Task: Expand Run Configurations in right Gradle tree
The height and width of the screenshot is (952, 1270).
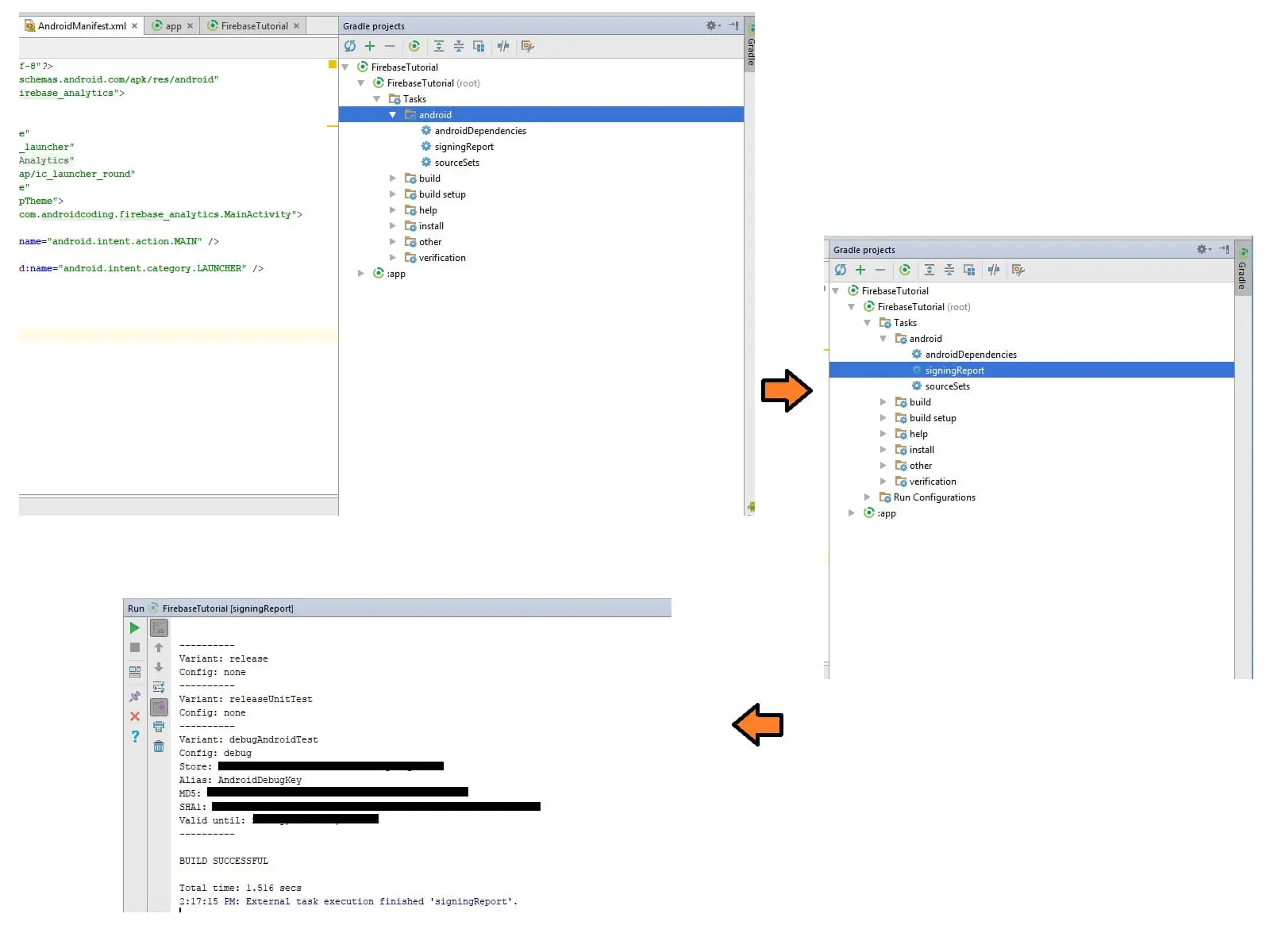Action: [x=867, y=497]
